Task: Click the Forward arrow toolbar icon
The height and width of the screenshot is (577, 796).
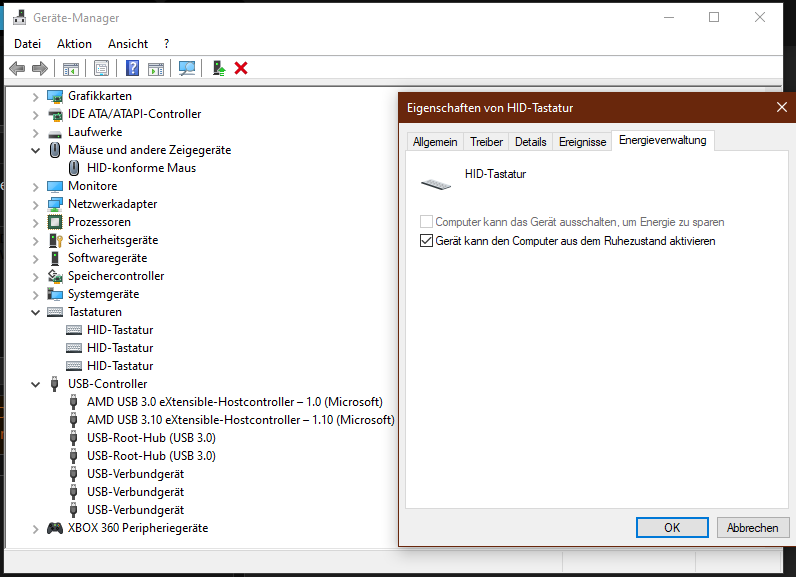Action: pyautogui.click(x=40, y=68)
